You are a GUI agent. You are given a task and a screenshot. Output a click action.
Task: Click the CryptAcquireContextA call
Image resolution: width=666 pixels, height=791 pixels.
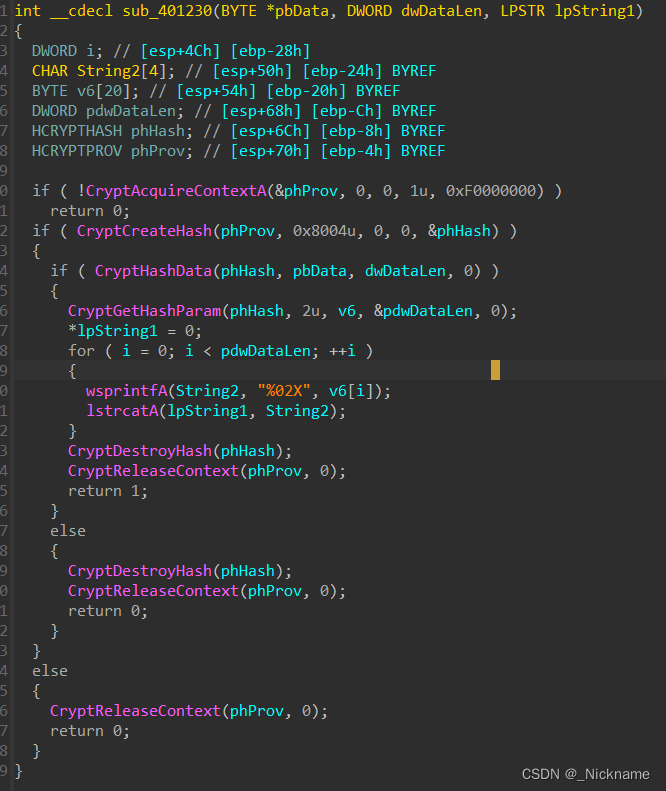176,191
